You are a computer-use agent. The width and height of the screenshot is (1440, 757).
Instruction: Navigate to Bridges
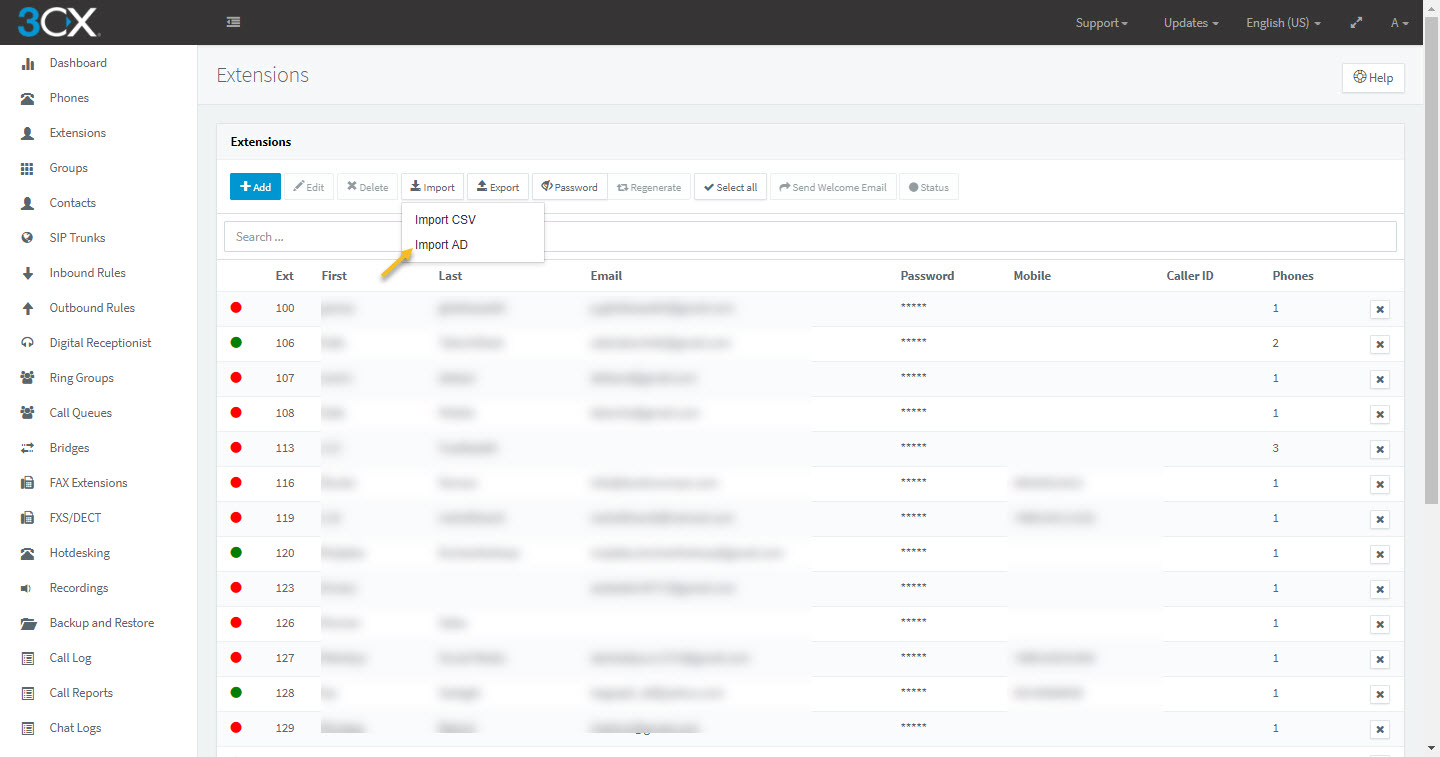[x=69, y=448]
